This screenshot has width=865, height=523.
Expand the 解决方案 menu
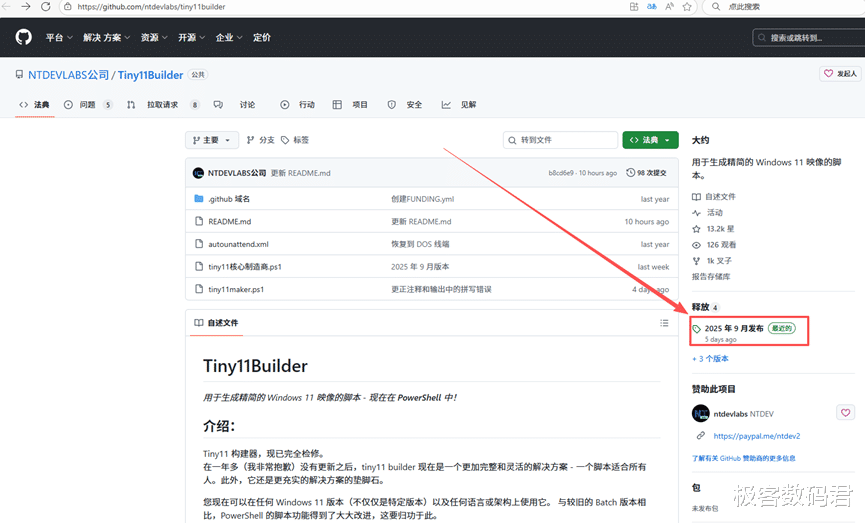point(106,38)
